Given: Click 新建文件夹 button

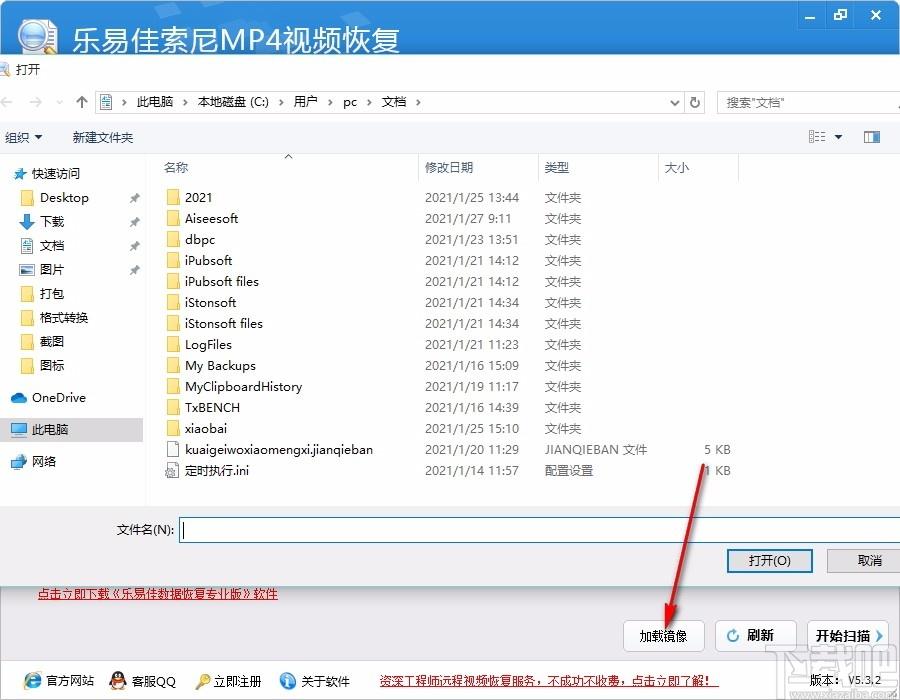Looking at the screenshot, I should [103, 137].
